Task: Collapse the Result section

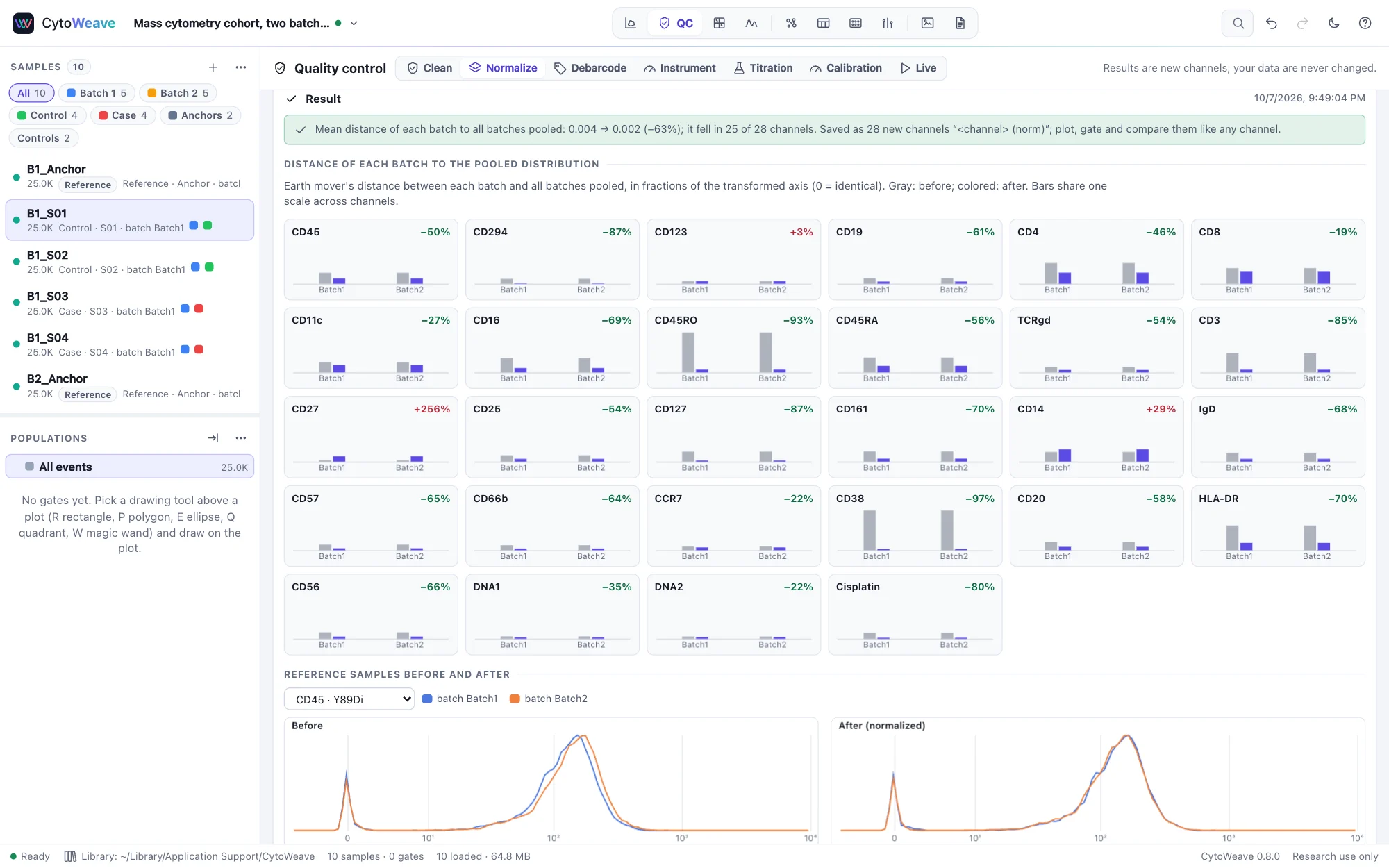Action: (291, 99)
